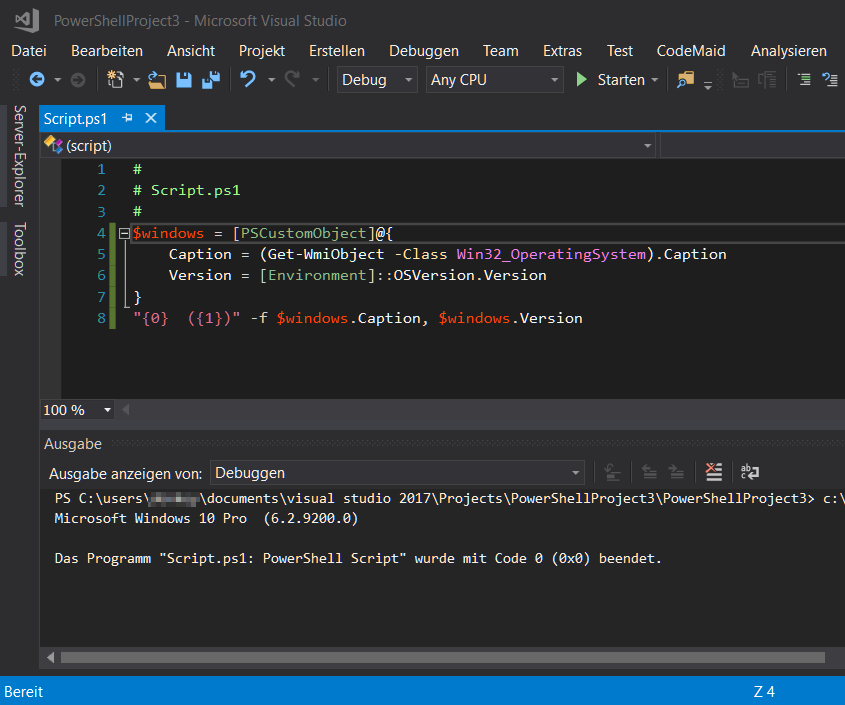Open the CodeMaid menu
The height and width of the screenshot is (705, 845).
coord(690,50)
